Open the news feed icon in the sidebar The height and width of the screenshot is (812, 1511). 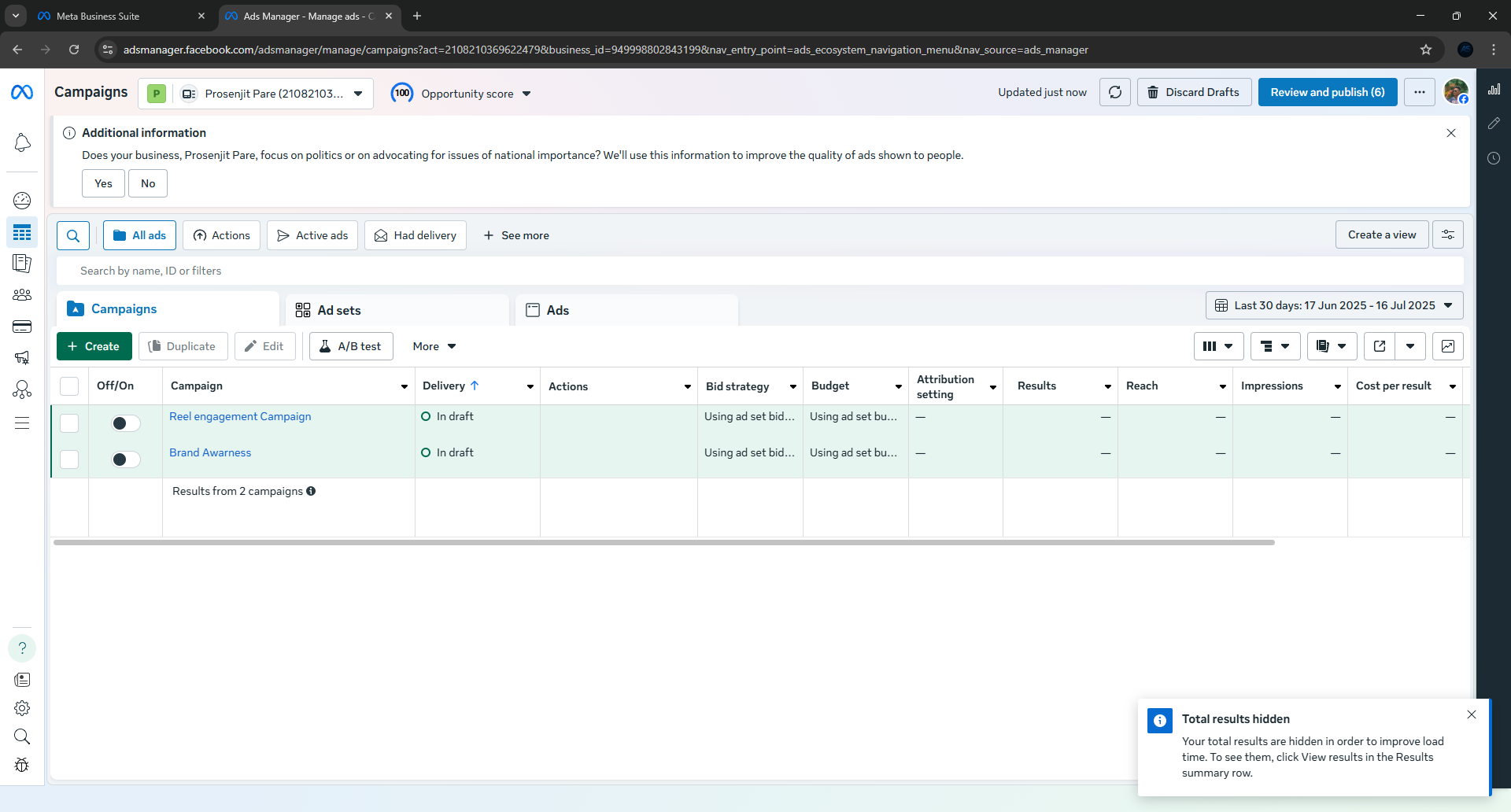coord(22,680)
